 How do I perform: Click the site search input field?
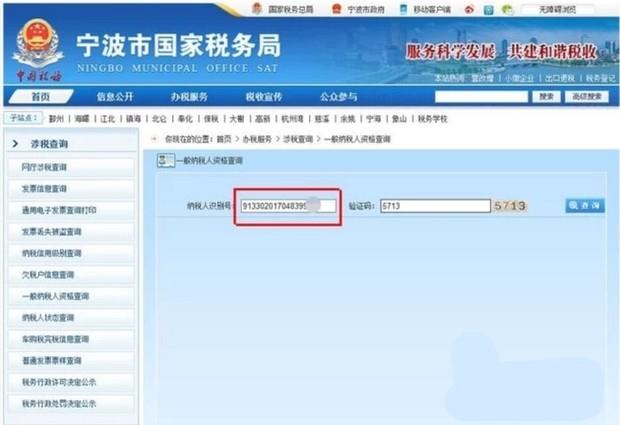point(481,96)
